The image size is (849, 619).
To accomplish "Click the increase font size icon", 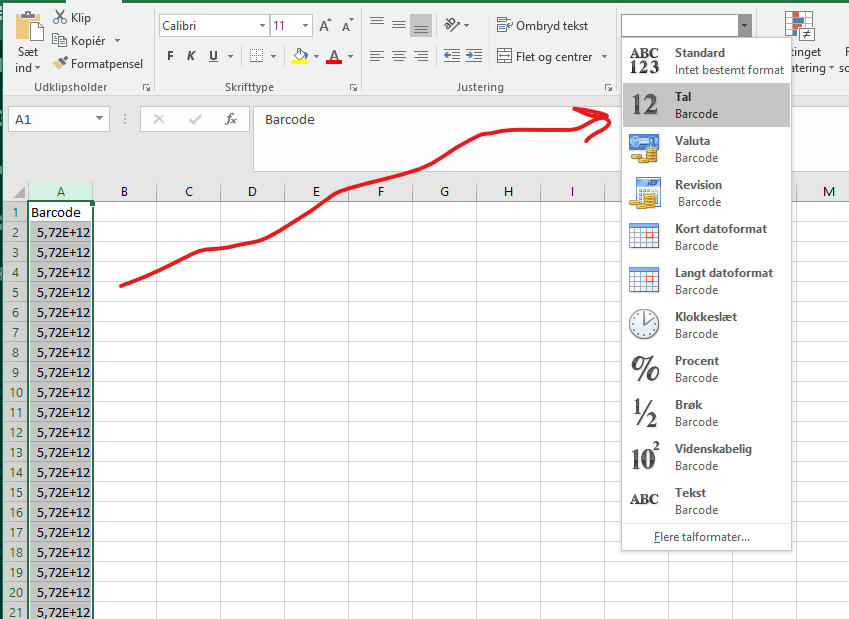I will pos(325,26).
